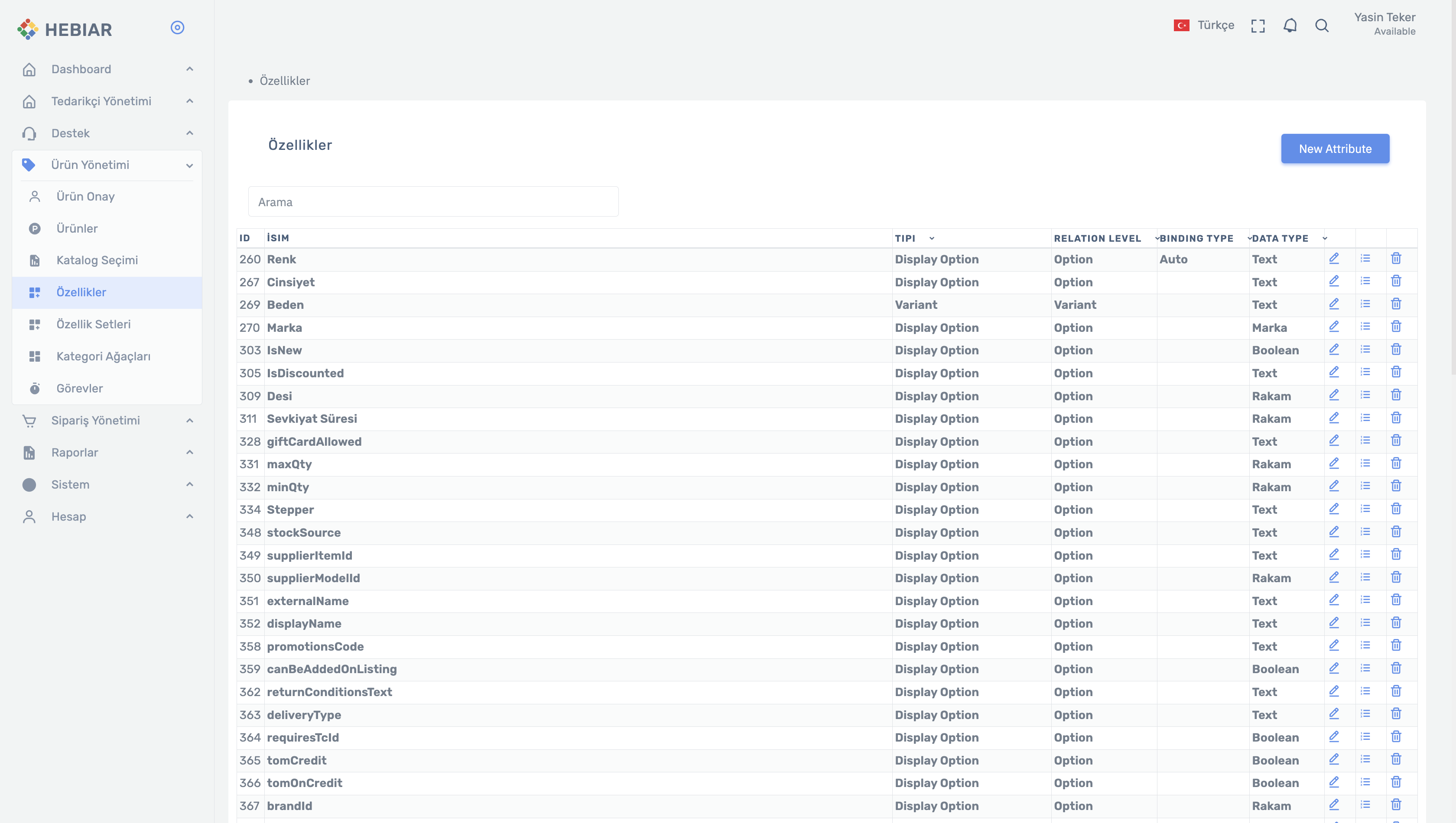Toggle fullscreen mode icon
Viewport: 1456px width, 823px height.
pyautogui.click(x=1258, y=26)
